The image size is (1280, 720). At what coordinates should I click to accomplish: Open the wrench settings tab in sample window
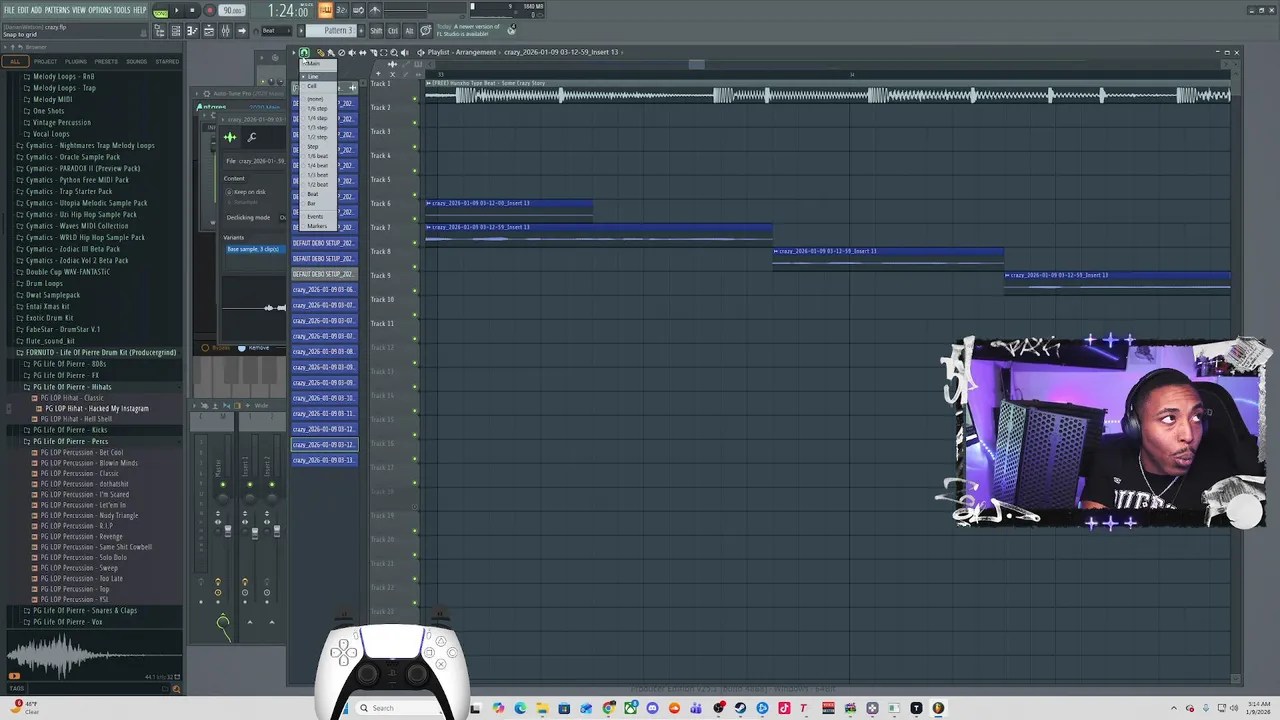(252, 137)
